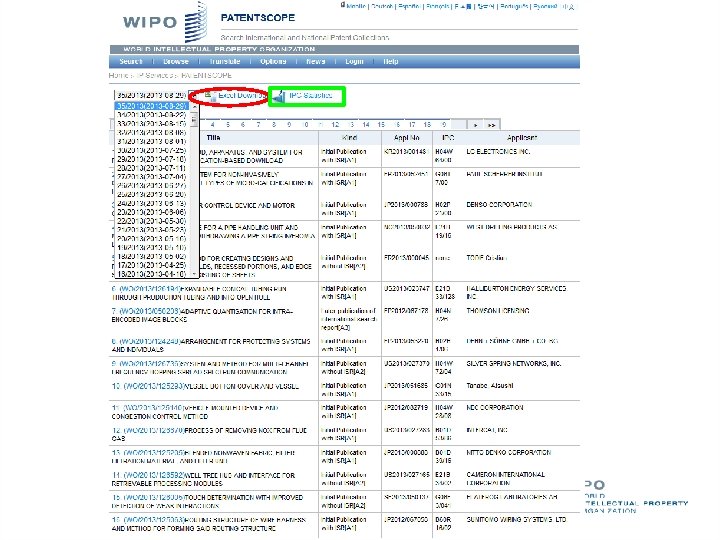Go to results page 7
Screen dimensions: 720x540
point(259,125)
